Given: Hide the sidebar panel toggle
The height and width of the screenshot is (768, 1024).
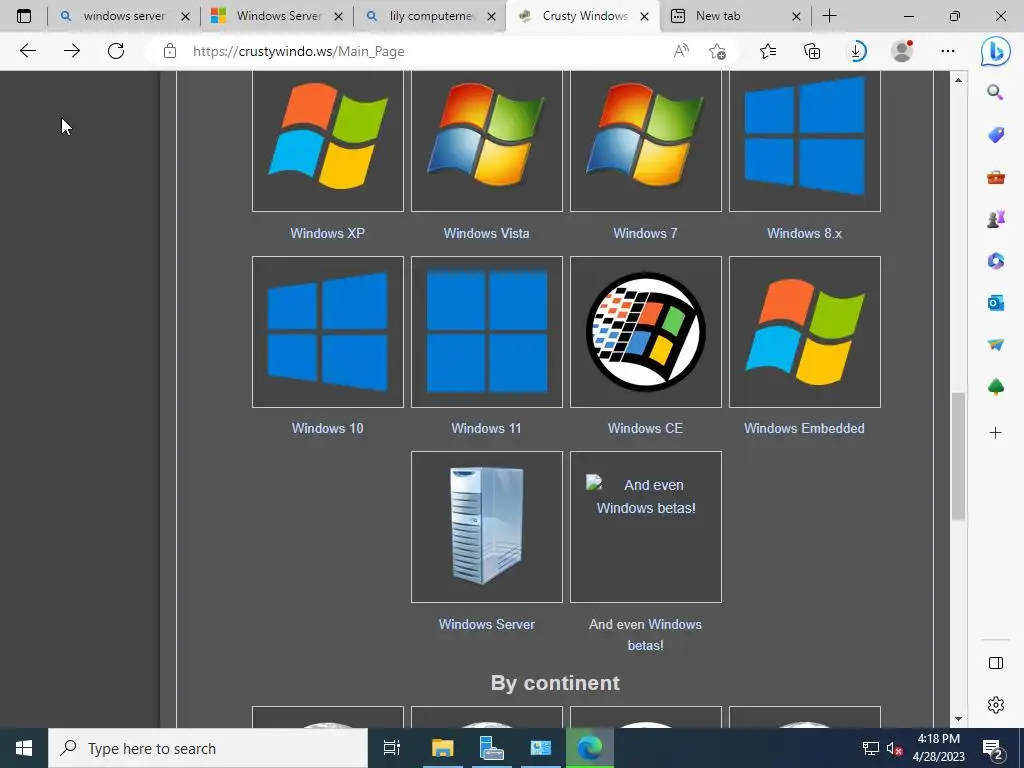Looking at the screenshot, I should coord(995,663).
